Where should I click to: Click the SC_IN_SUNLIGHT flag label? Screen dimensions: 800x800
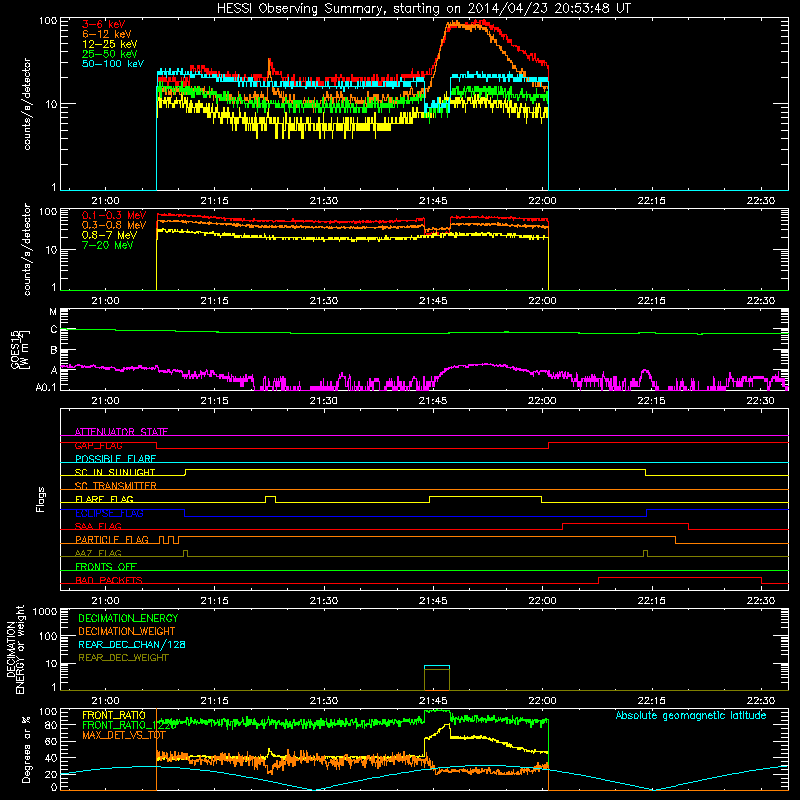[114, 472]
